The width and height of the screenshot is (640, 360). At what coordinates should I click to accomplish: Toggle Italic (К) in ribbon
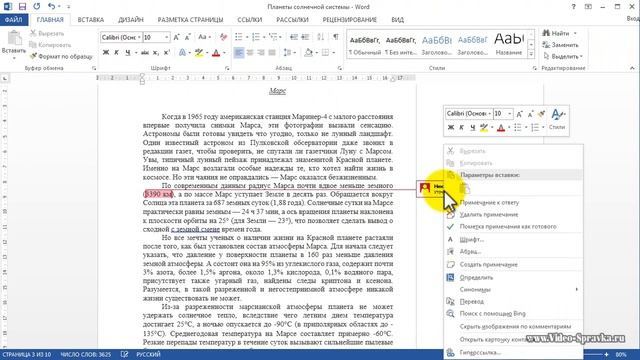point(117,53)
